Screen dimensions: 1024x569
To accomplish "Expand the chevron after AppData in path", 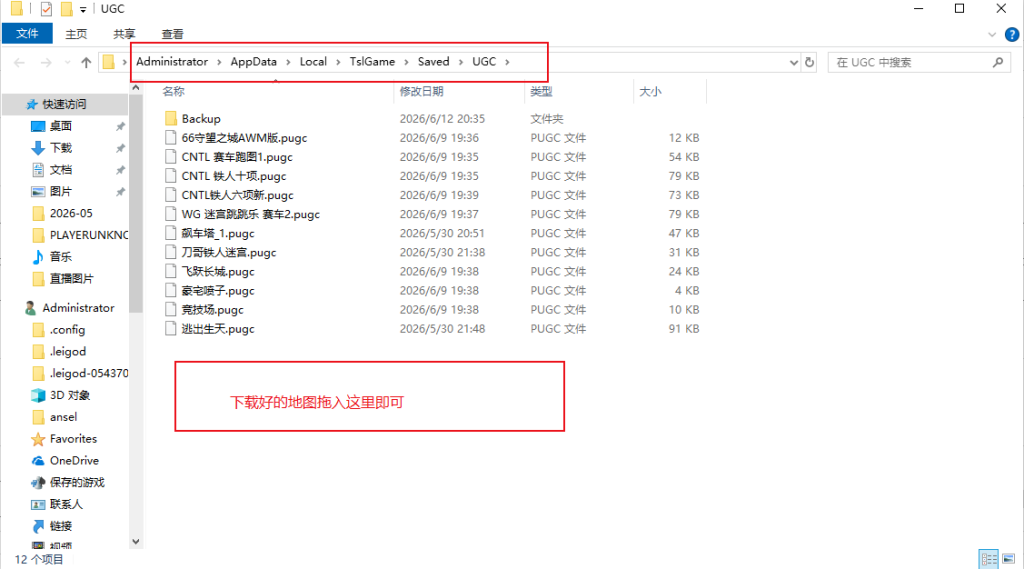I will click(288, 62).
